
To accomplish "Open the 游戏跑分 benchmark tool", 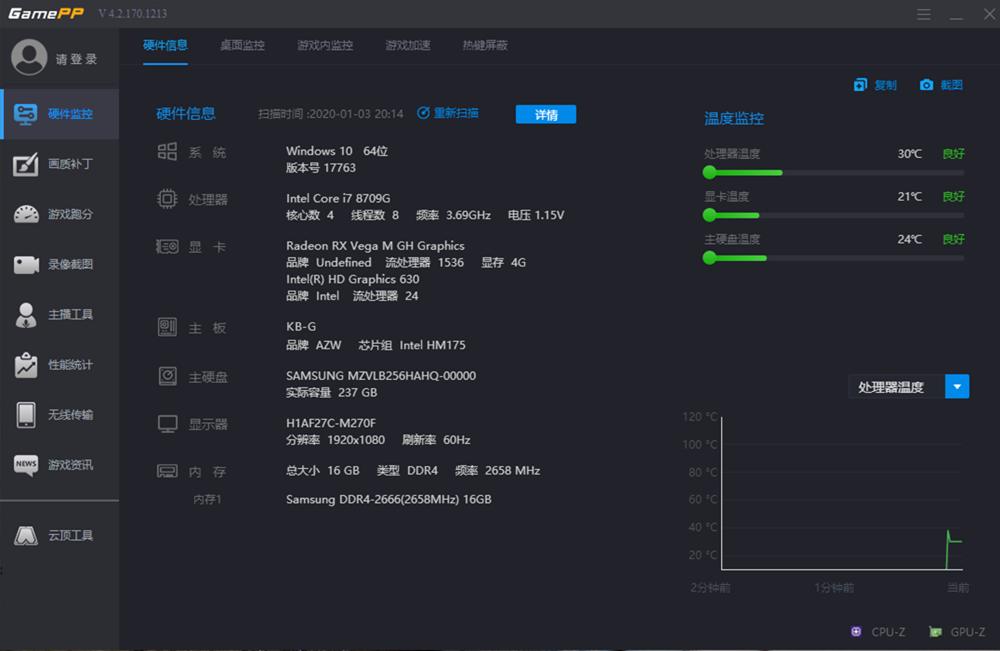I will coord(60,213).
